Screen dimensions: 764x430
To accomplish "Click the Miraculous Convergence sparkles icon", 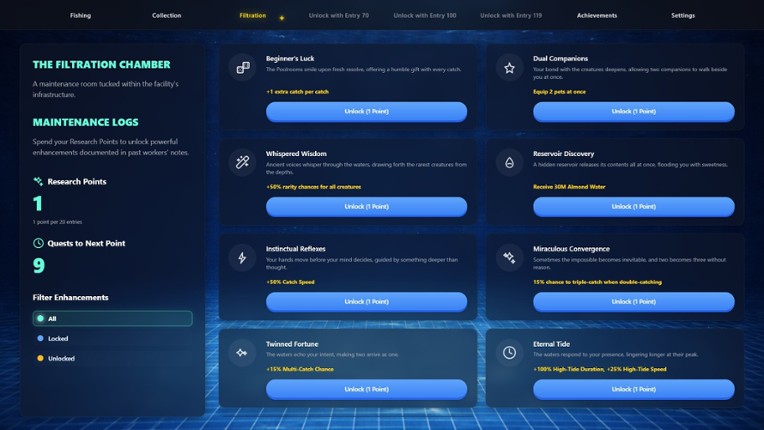I will (x=509, y=258).
